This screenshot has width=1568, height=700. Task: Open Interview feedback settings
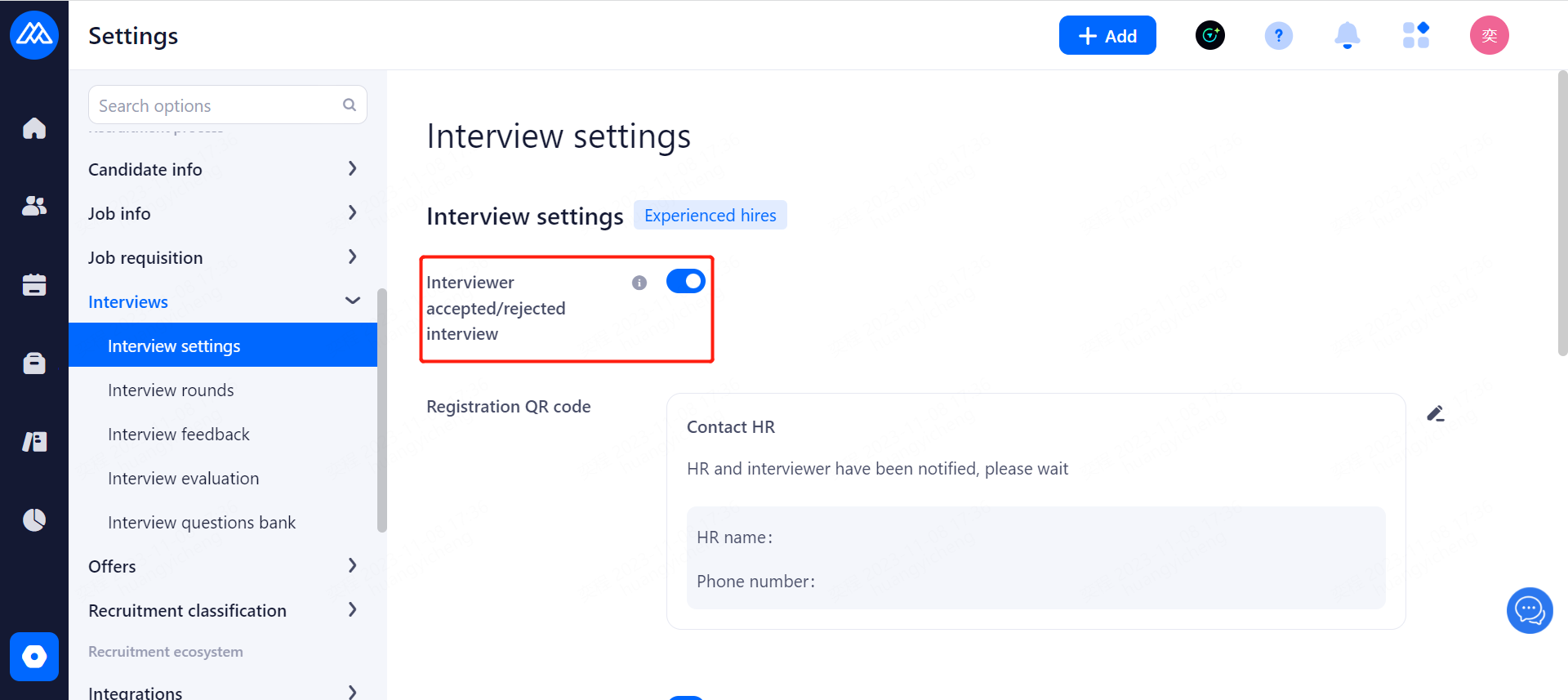tap(179, 435)
